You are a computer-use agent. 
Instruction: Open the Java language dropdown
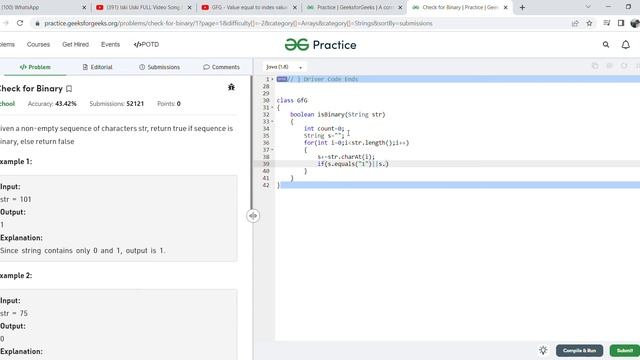284,67
